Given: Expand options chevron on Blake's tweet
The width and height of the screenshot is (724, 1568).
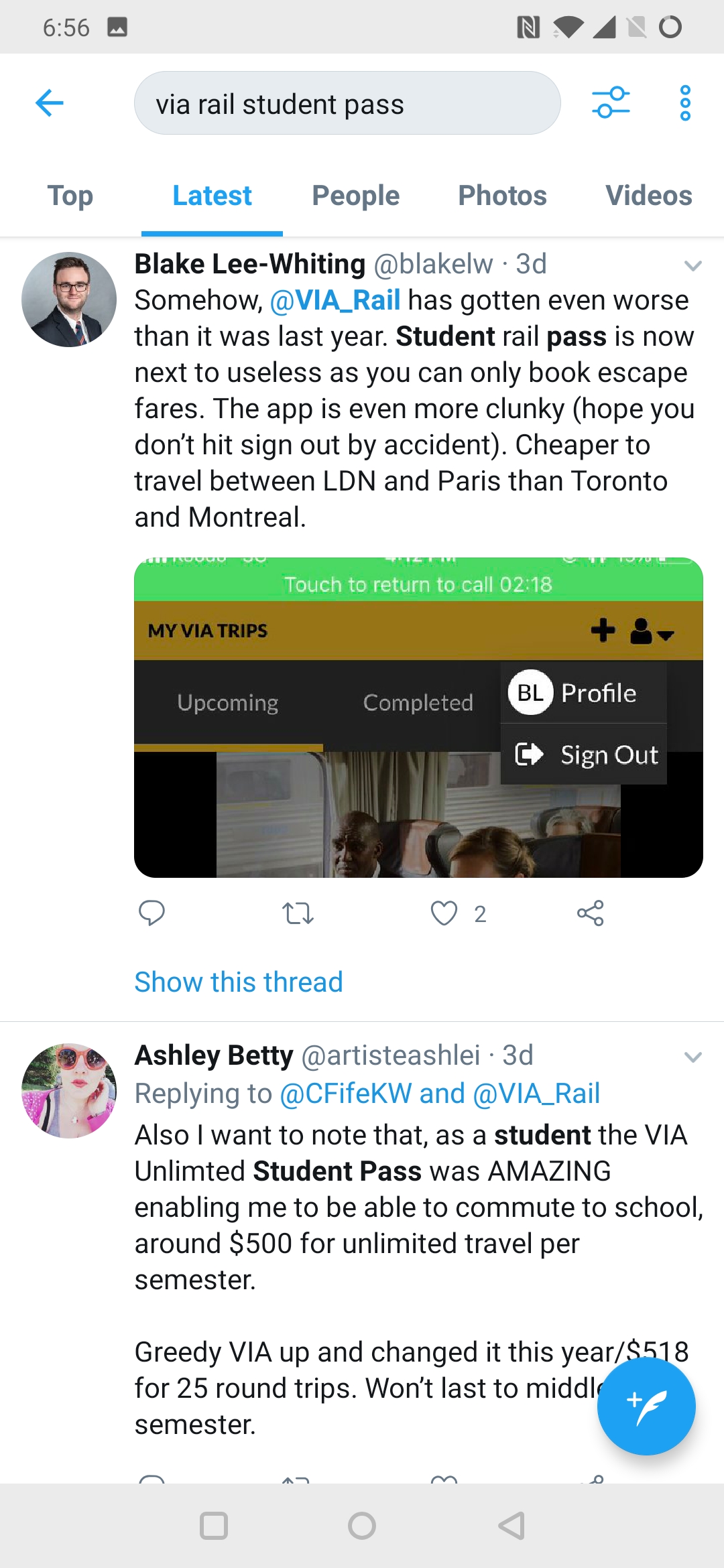Looking at the screenshot, I should tap(692, 265).
